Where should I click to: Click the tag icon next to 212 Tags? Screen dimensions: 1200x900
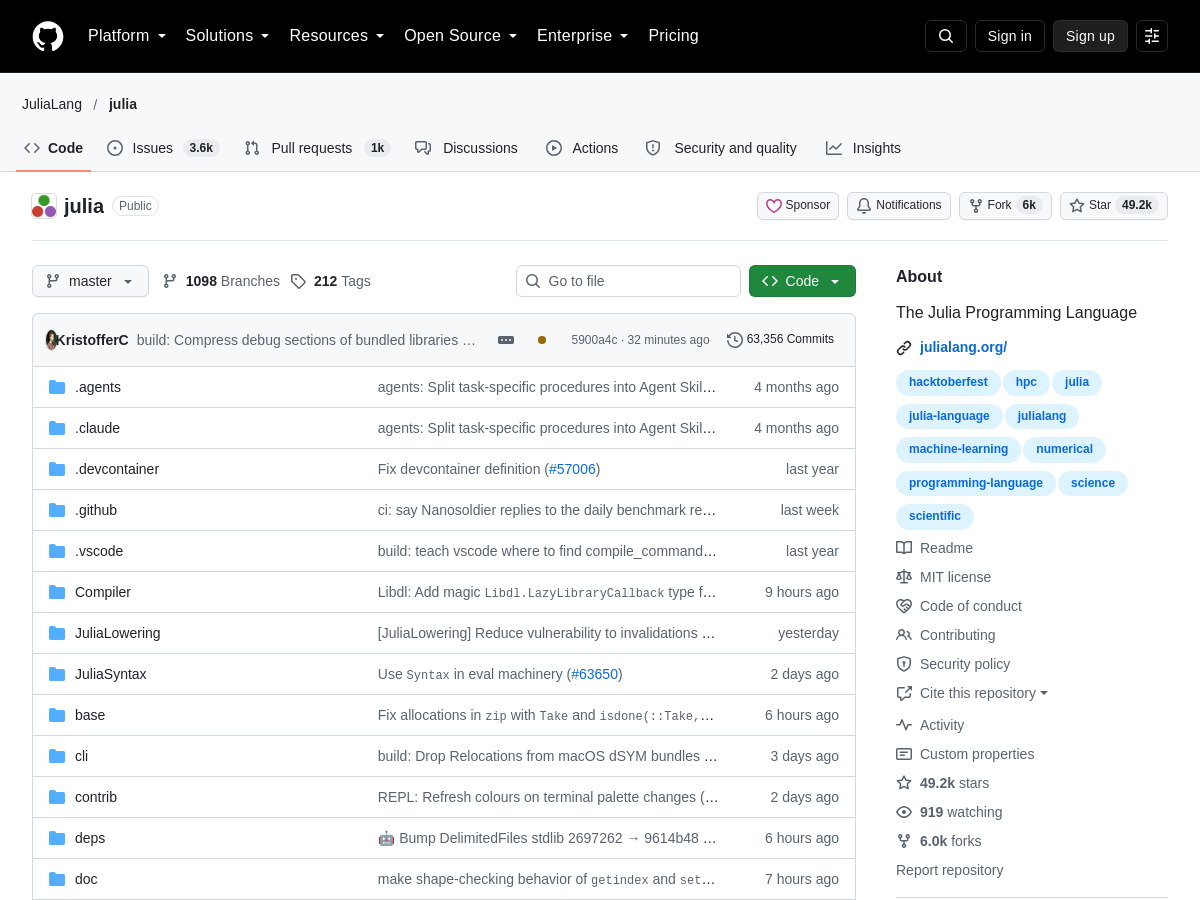(x=298, y=281)
